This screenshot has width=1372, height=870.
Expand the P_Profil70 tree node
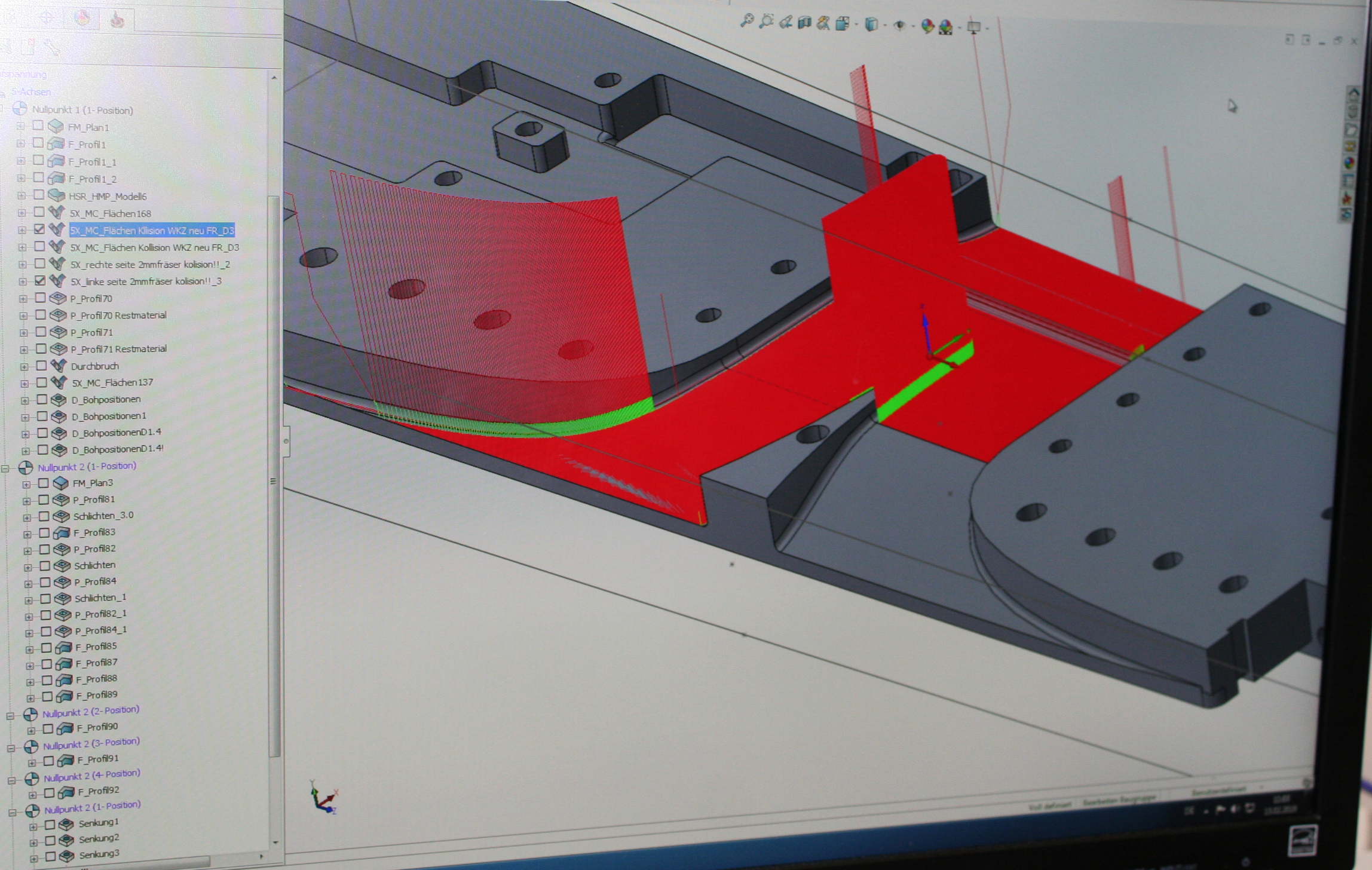point(23,298)
